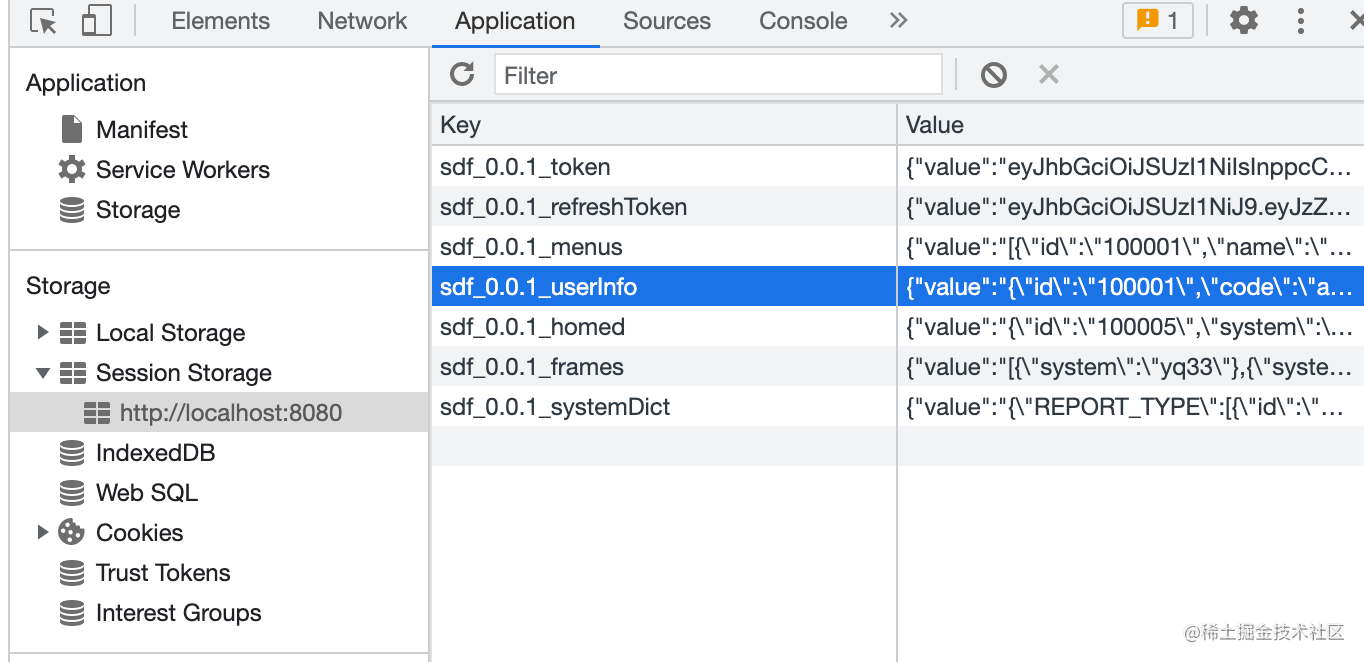Open the three-dot DevTools menu
The height and width of the screenshot is (662, 1364).
click(x=1300, y=21)
